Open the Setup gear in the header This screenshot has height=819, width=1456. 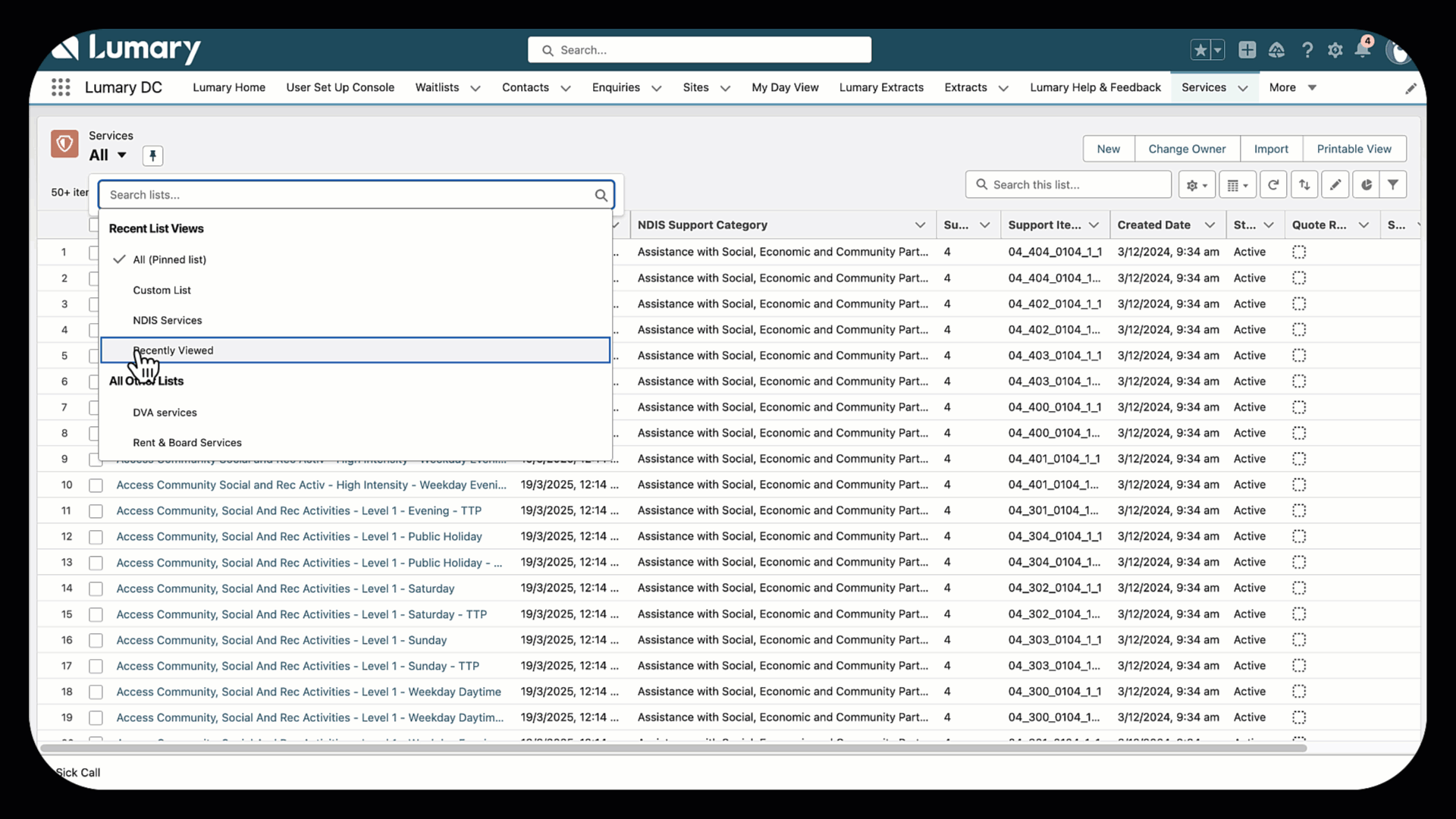coord(1335,50)
